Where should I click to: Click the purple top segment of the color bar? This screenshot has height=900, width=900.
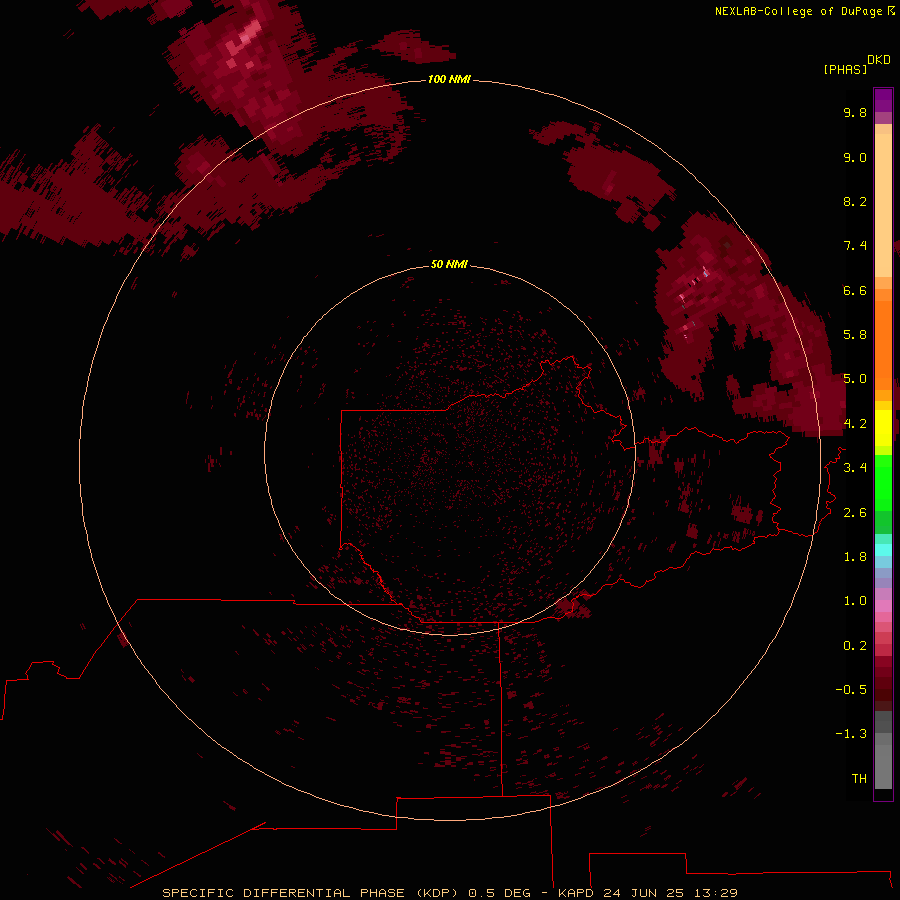pyautogui.click(x=883, y=100)
